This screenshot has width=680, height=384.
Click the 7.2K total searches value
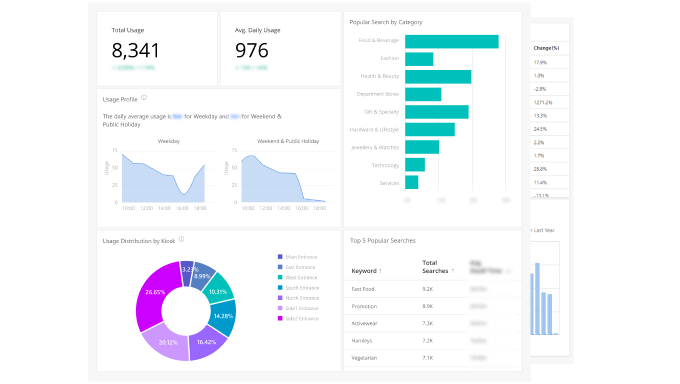[x=428, y=341]
